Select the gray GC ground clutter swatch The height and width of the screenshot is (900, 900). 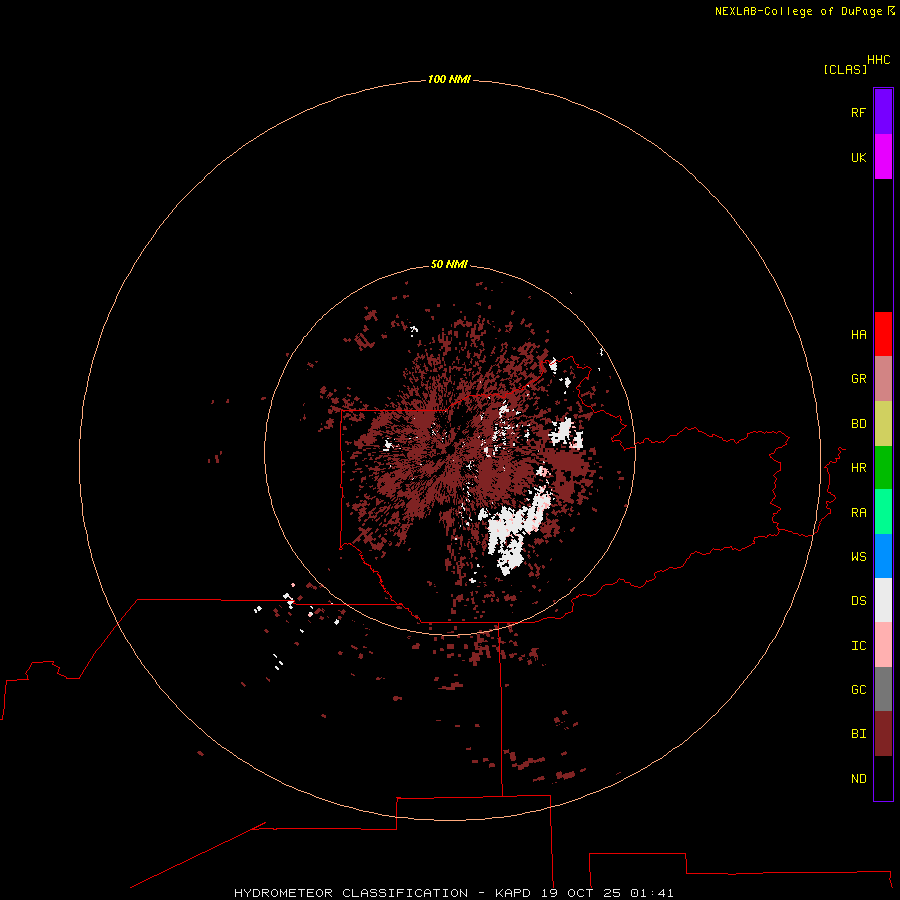coord(883,689)
